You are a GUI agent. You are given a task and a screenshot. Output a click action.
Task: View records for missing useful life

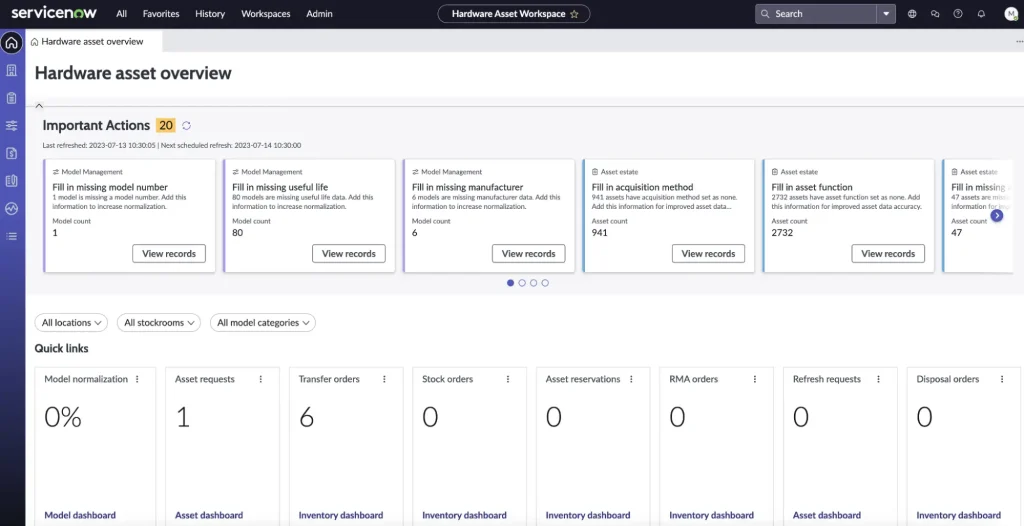click(x=349, y=254)
